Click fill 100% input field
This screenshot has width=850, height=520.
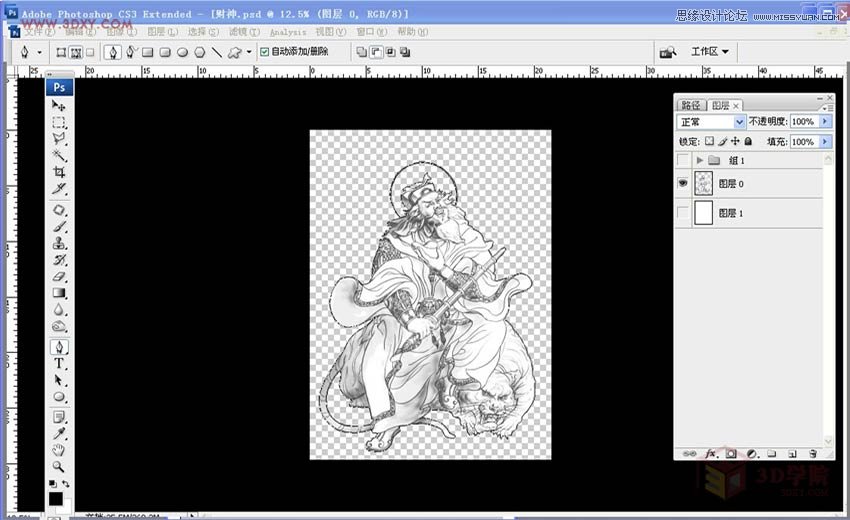[x=804, y=142]
